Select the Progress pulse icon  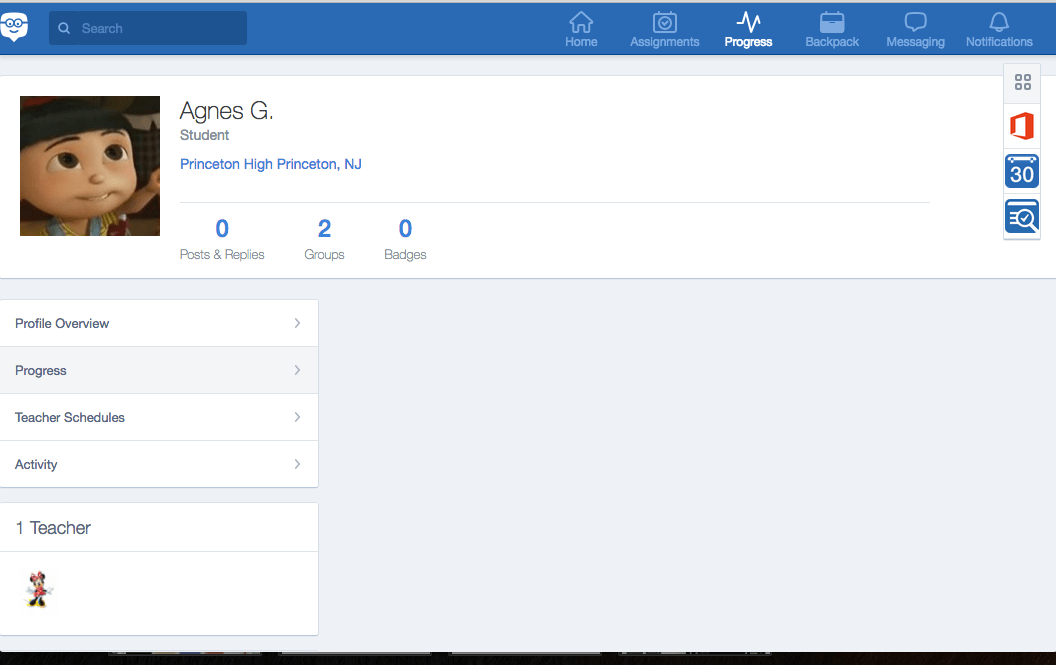pos(748,22)
